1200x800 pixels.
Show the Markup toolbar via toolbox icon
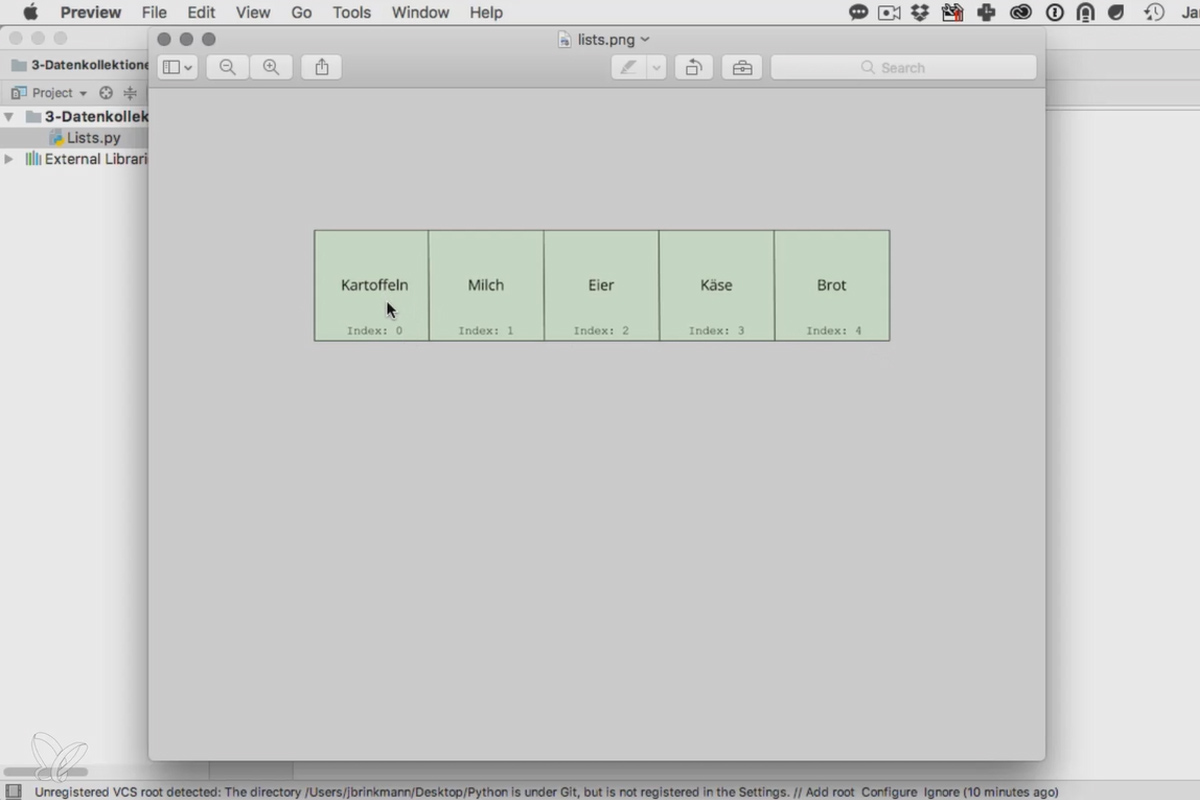click(x=742, y=67)
